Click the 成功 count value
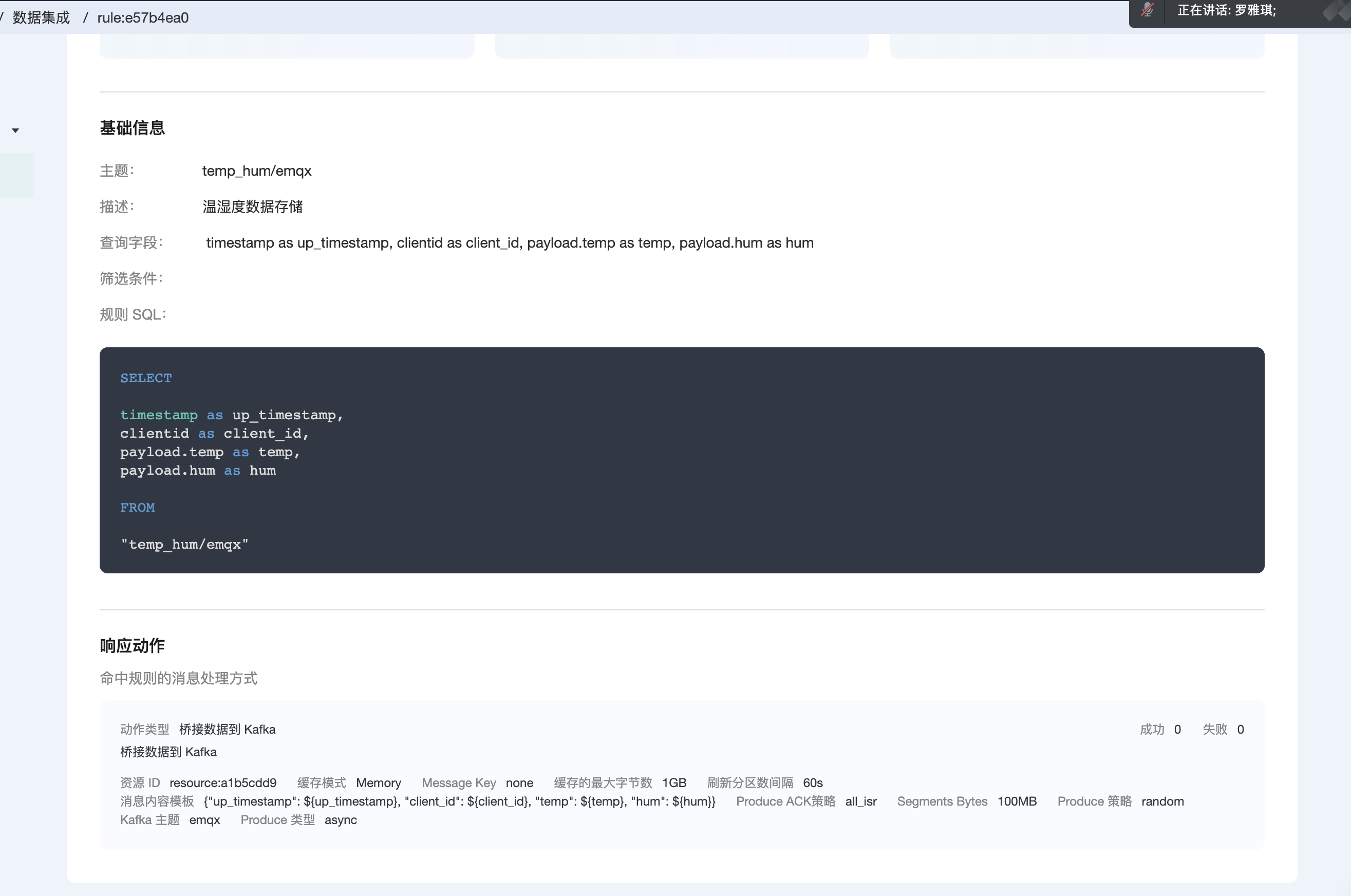 click(x=1177, y=730)
